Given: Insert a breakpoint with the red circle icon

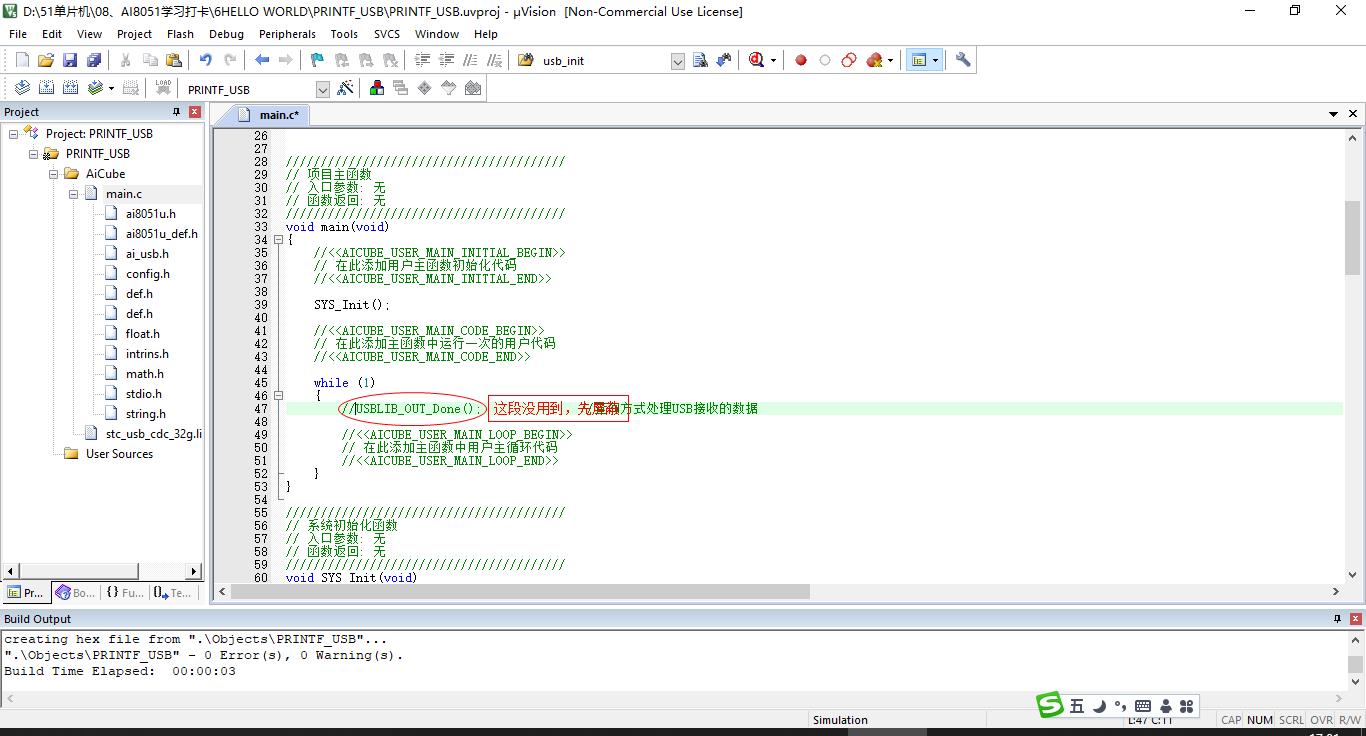Looking at the screenshot, I should [801, 60].
